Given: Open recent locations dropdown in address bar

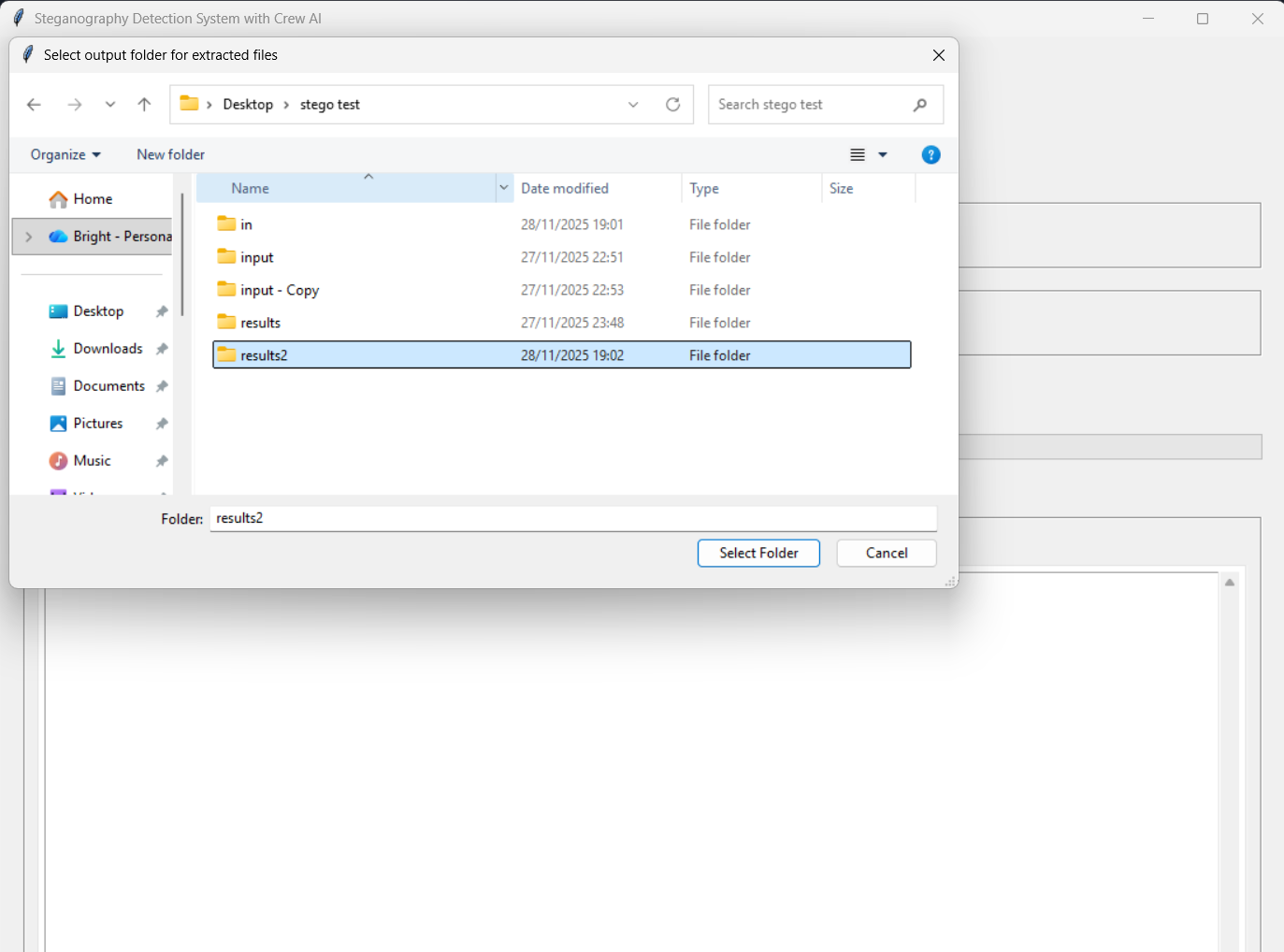Looking at the screenshot, I should (633, 105).
